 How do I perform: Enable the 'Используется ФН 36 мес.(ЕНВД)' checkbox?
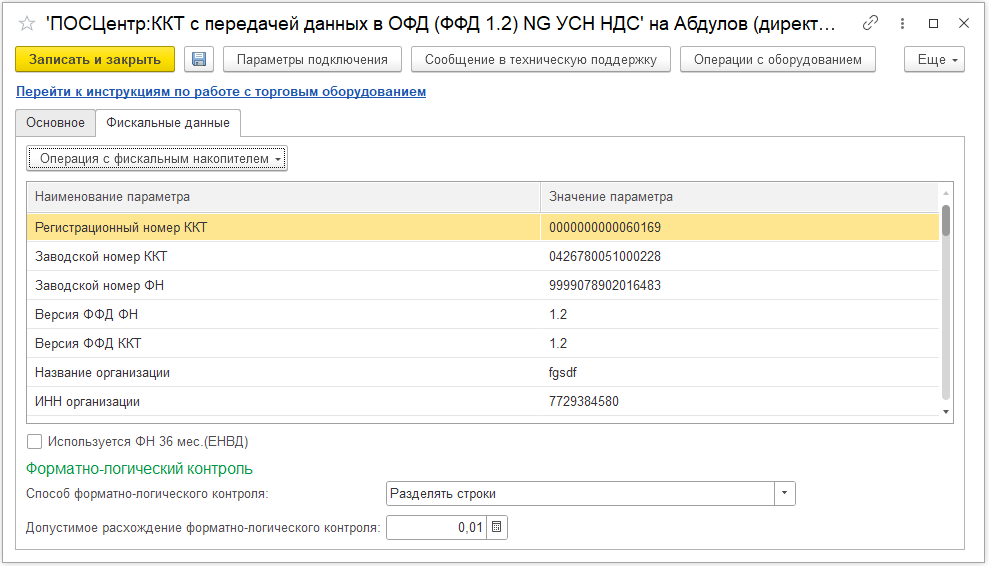point(35,441)
